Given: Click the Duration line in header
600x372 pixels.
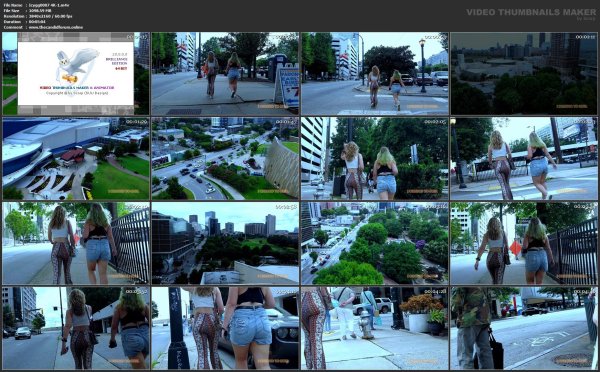Looking at the screenshot, I should click(x=24, y=22).
